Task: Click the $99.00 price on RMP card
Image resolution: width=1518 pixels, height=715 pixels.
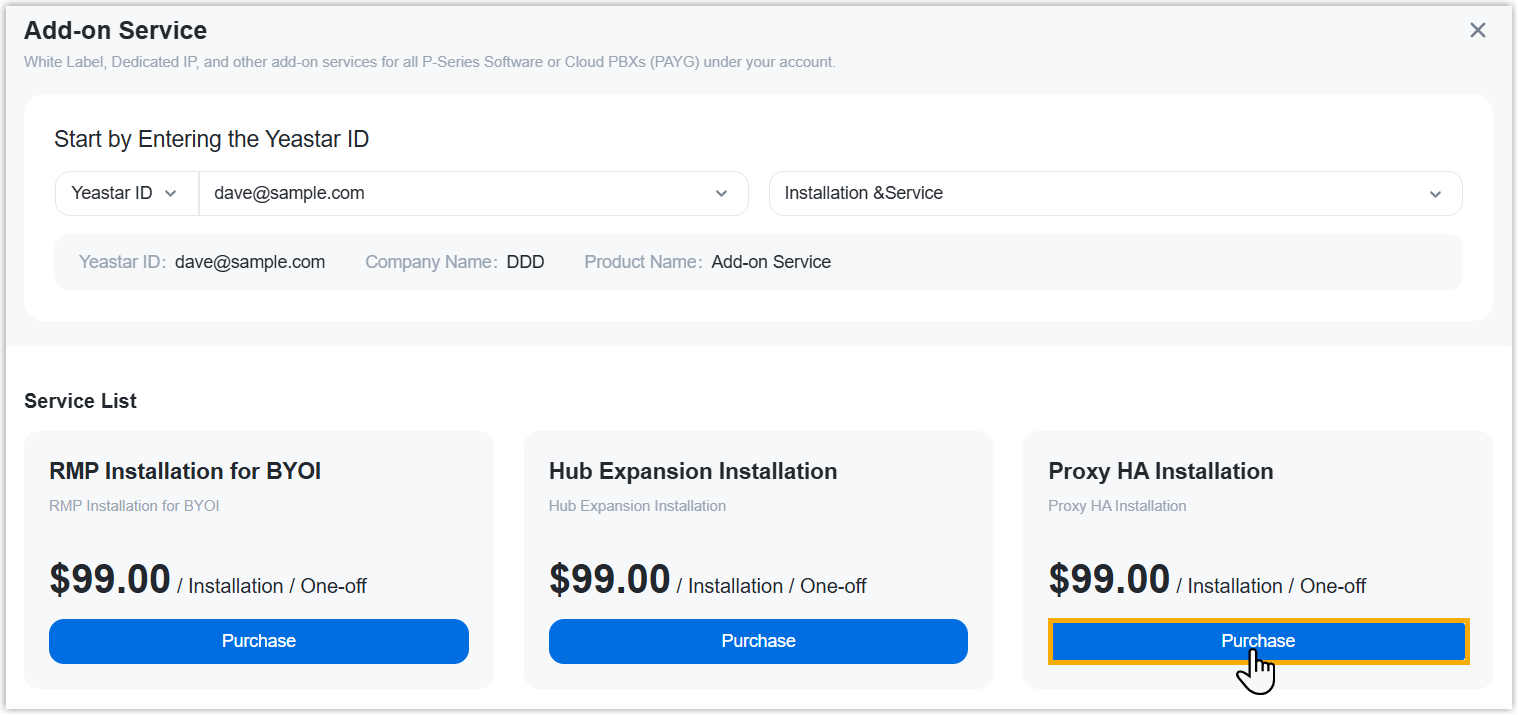Action: click(110, 580)
